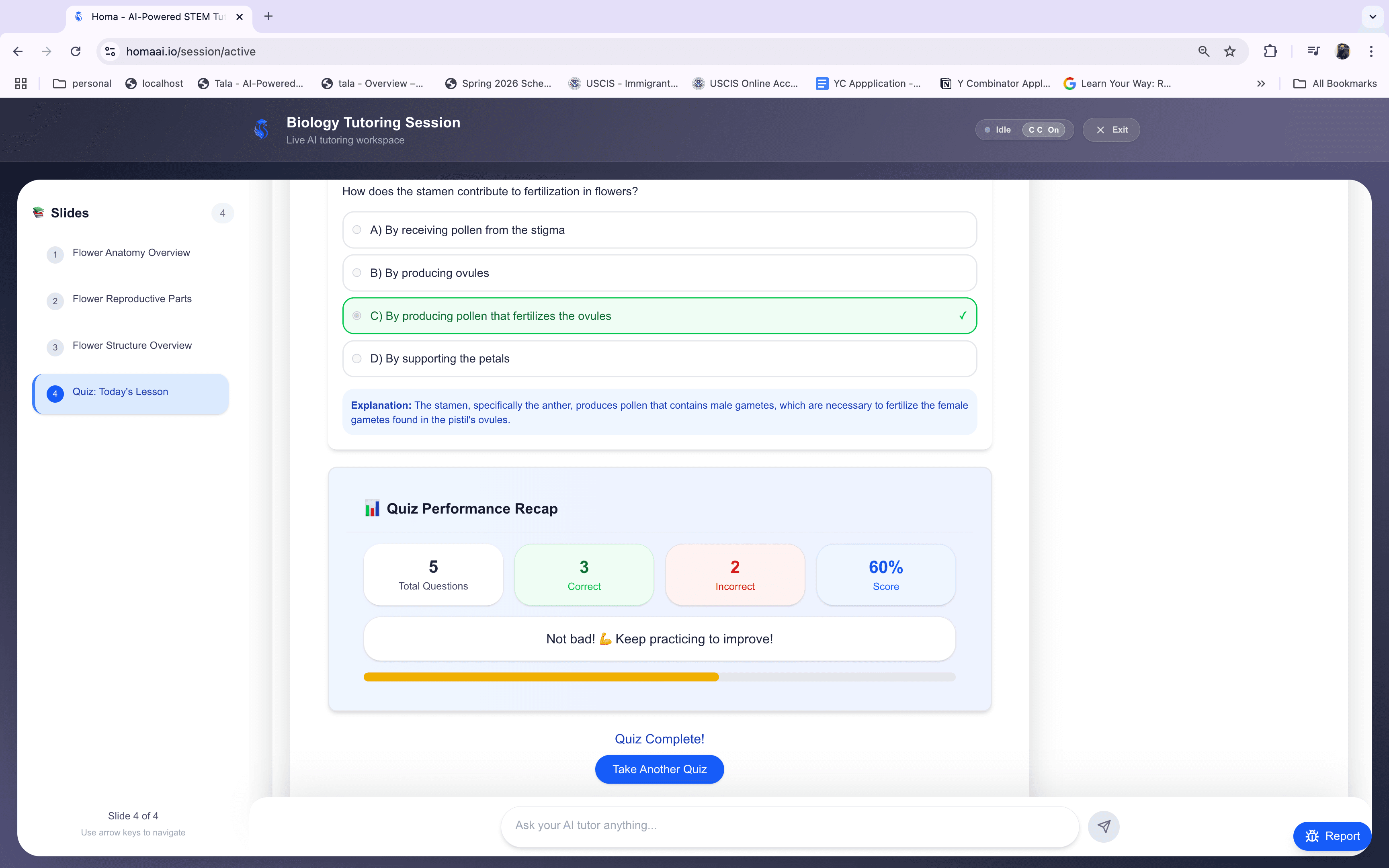
Task: Bookmark the page via star icon
Action: coord(1229,51)
